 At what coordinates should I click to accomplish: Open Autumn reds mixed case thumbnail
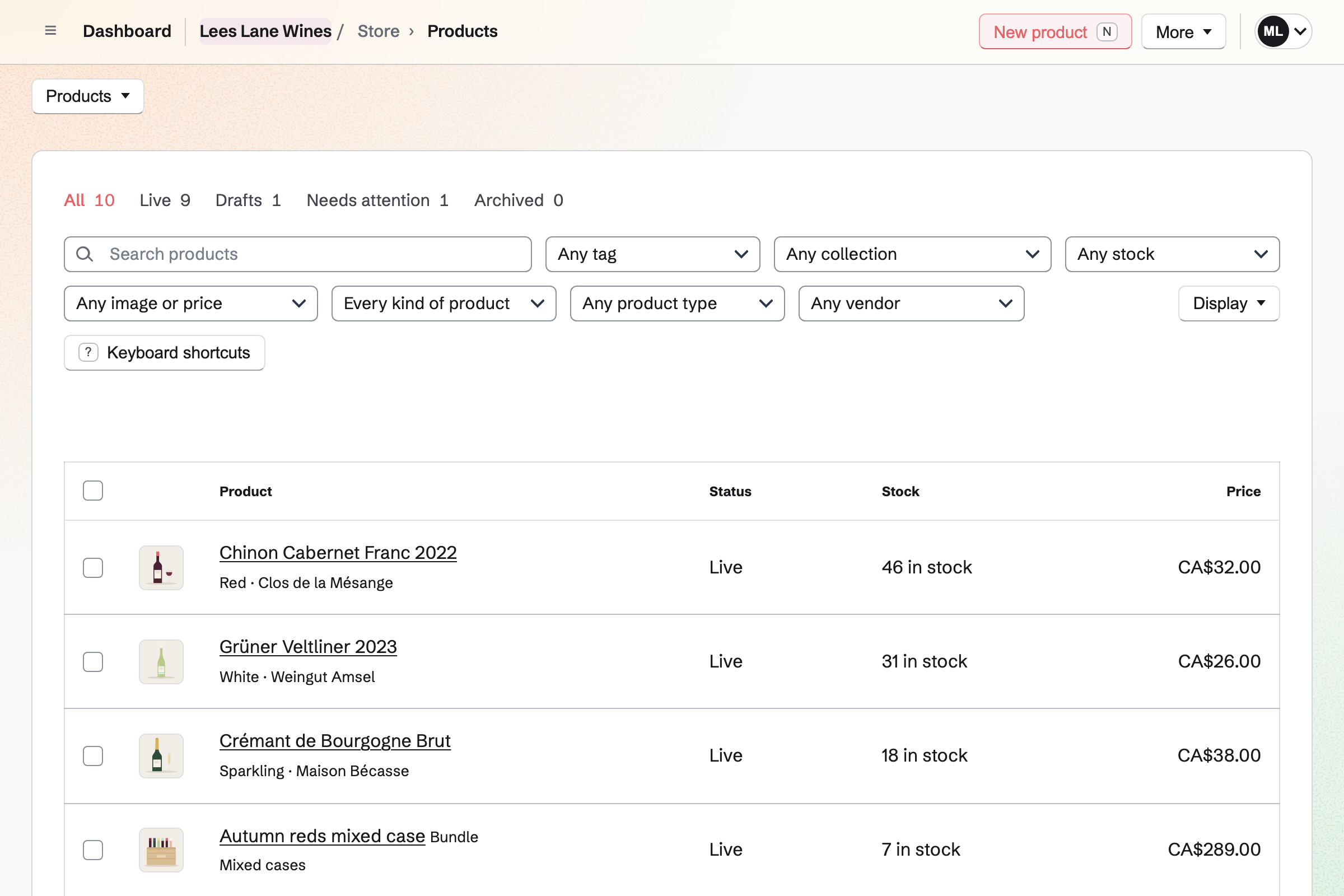[x=161, y=850]
